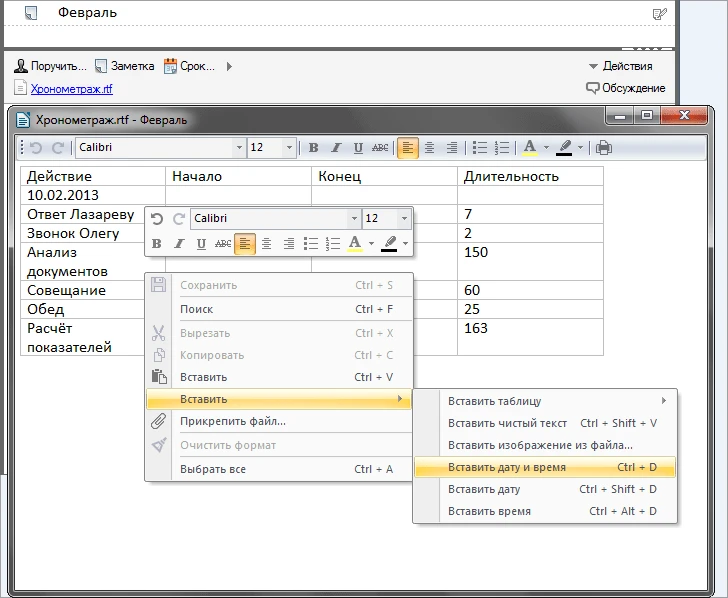Expand the Действия dropdown menu
The width and height of the screenshot is (728, 598).
coord(626,66)
